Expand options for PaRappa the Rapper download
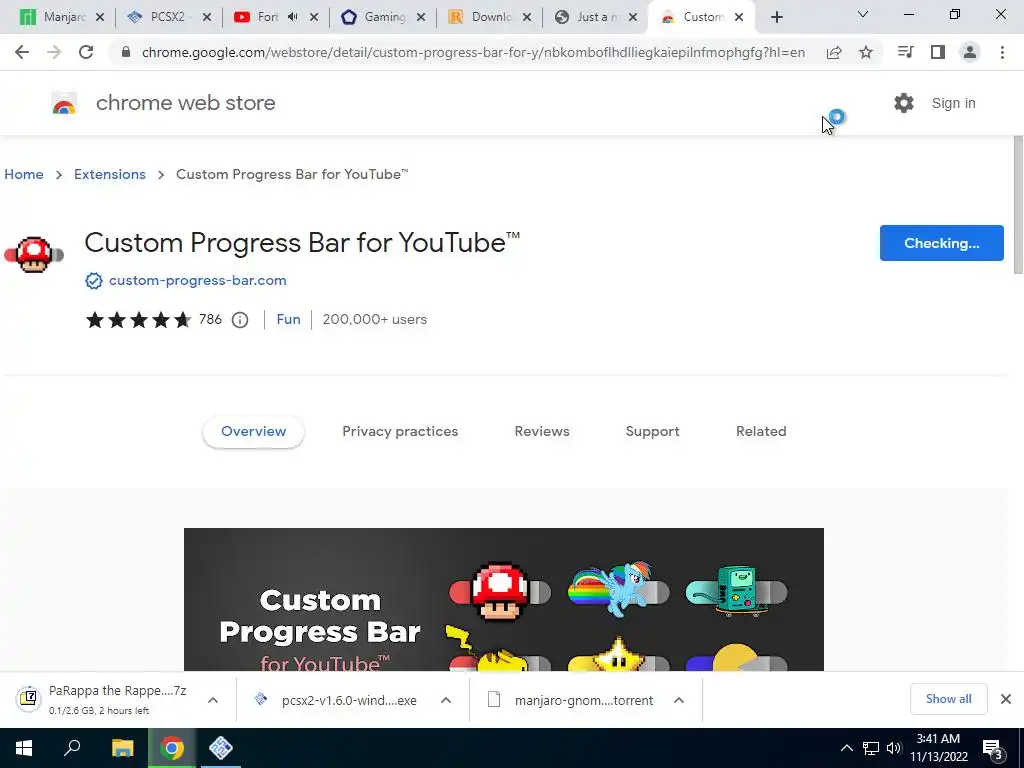Viewport: 1024px width, 768px height. 213,700
